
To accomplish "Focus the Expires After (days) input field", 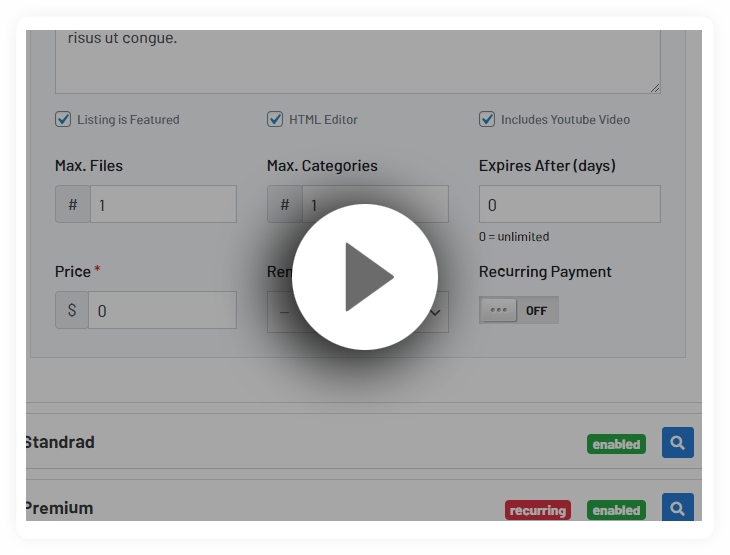I will (x=569, y=204).
